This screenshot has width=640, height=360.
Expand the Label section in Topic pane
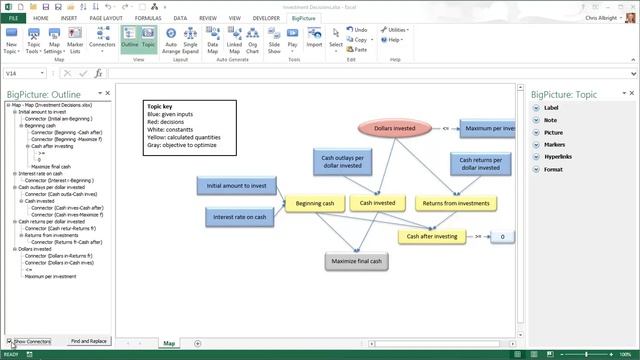[x=536, y=108]
